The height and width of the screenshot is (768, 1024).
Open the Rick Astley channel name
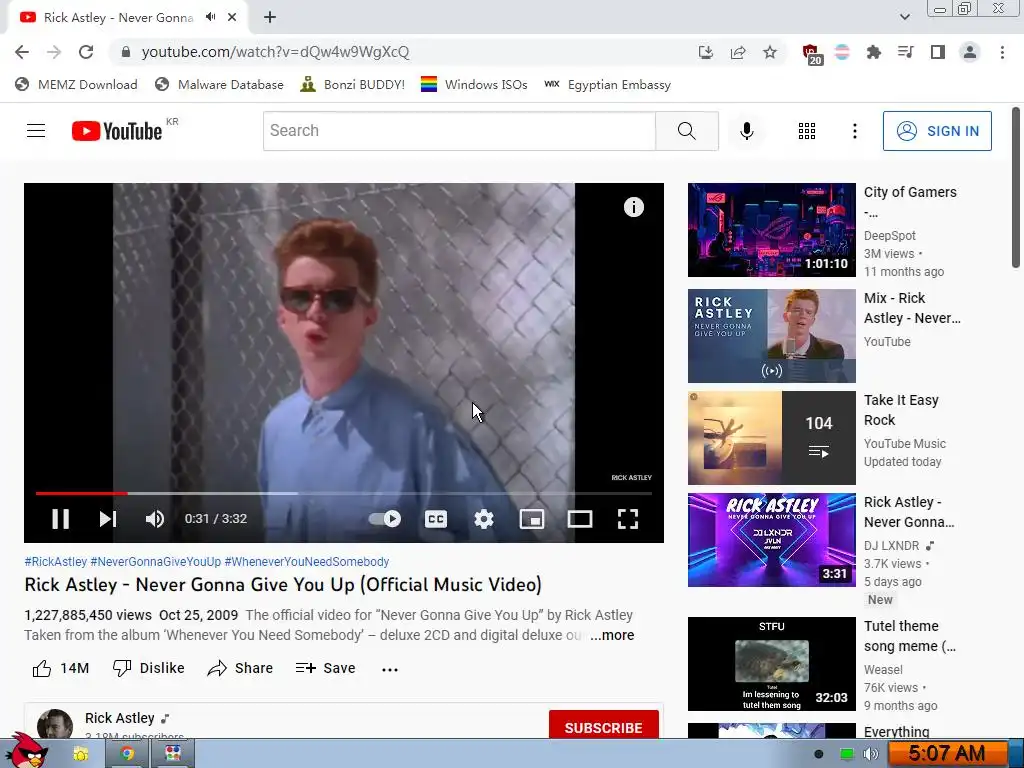pos(120,718)
